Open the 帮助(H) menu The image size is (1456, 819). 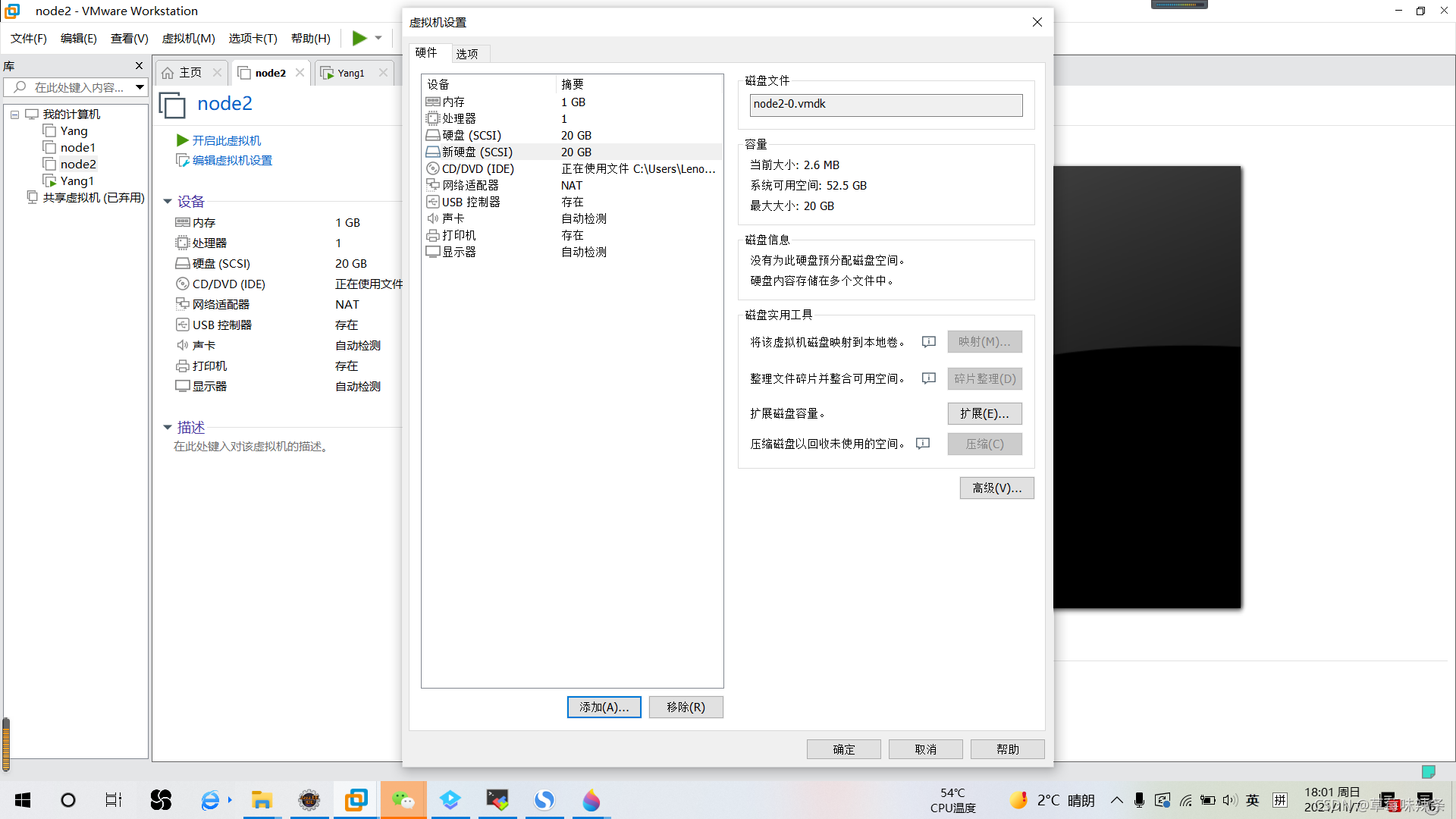[311, 39]
